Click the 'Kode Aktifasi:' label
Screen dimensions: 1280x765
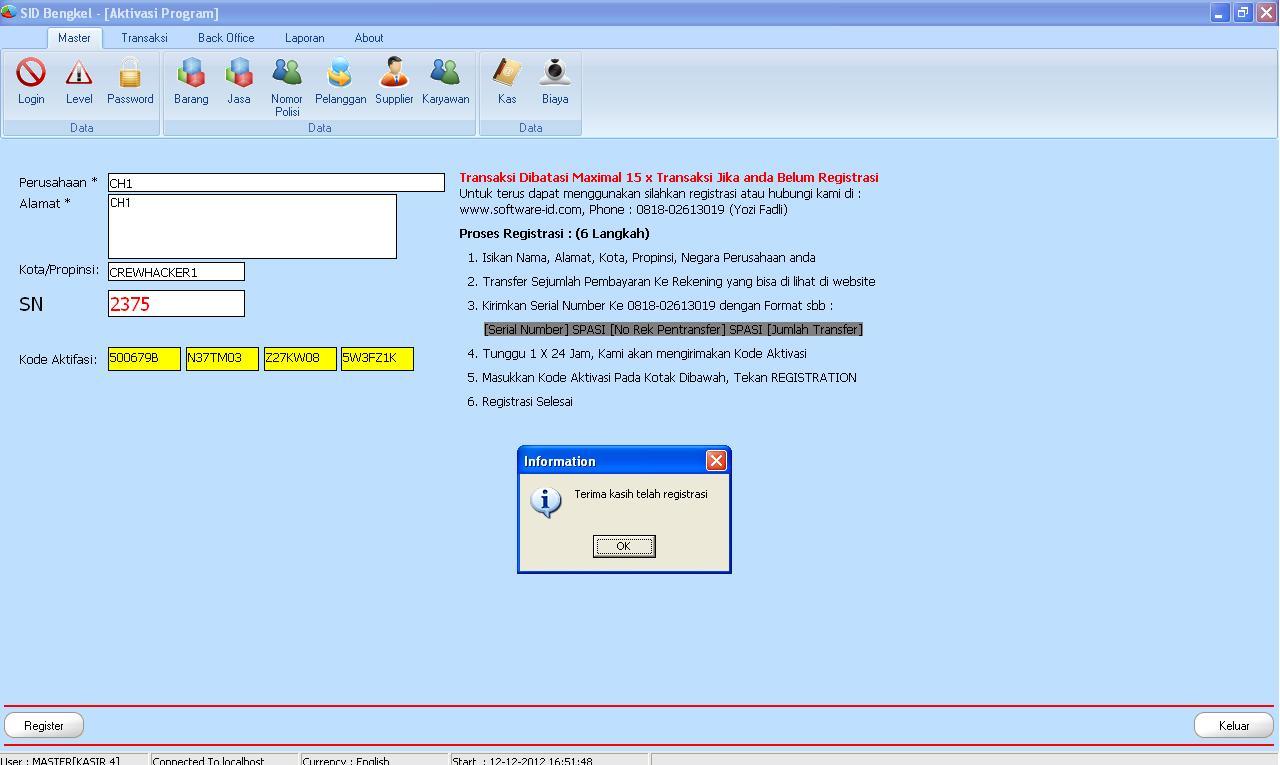[58, 359]
